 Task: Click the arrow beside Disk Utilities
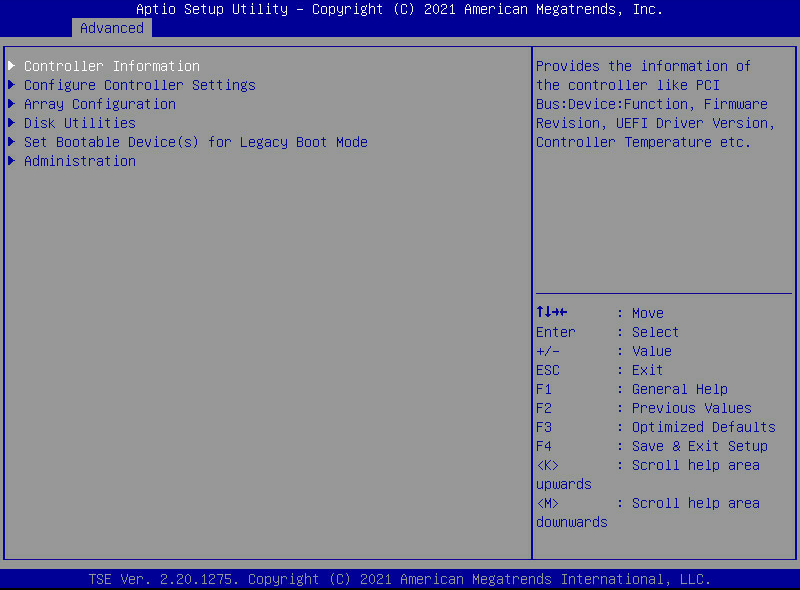[12, 122]
